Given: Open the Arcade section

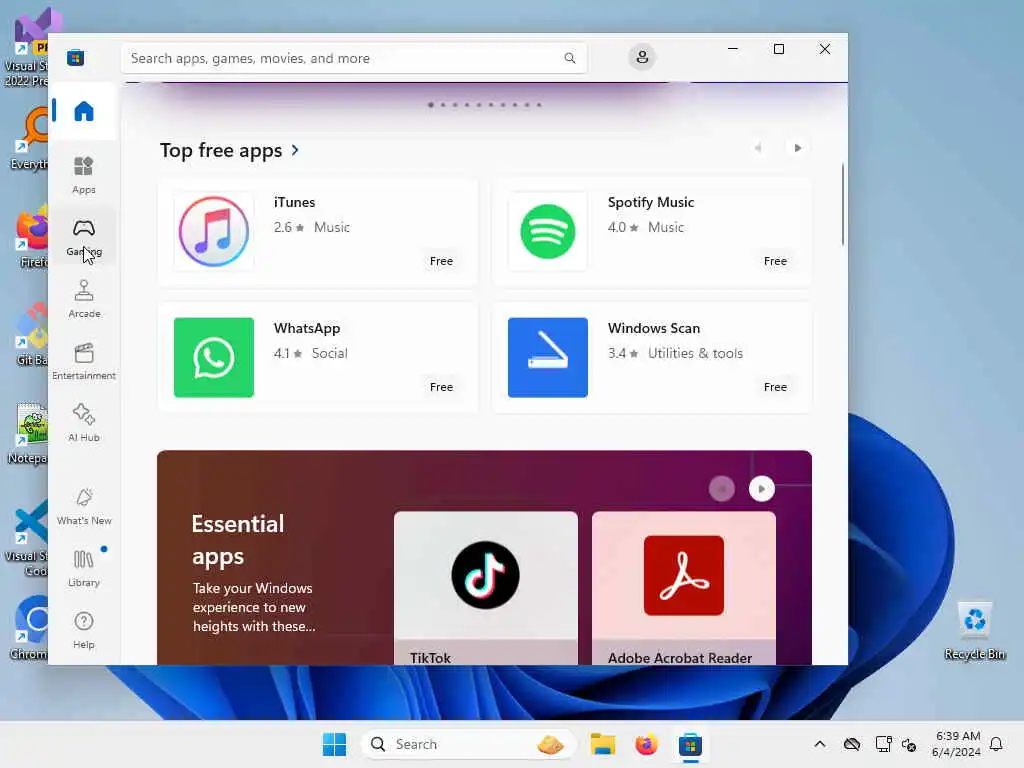Looking at the screenshot, I should 84,299.
